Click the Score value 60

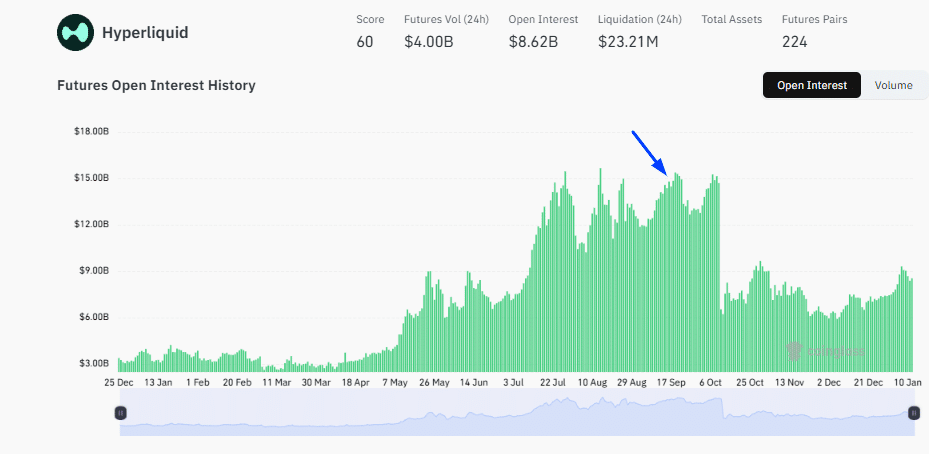pyautogui.click(x=365, y=42)
